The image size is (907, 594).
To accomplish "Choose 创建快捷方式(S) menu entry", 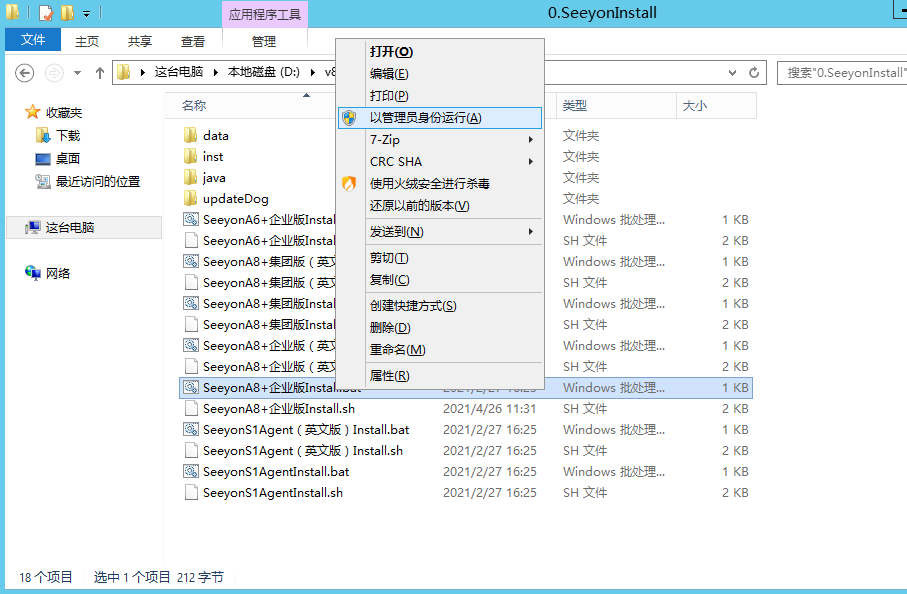I will pos(440,305).
